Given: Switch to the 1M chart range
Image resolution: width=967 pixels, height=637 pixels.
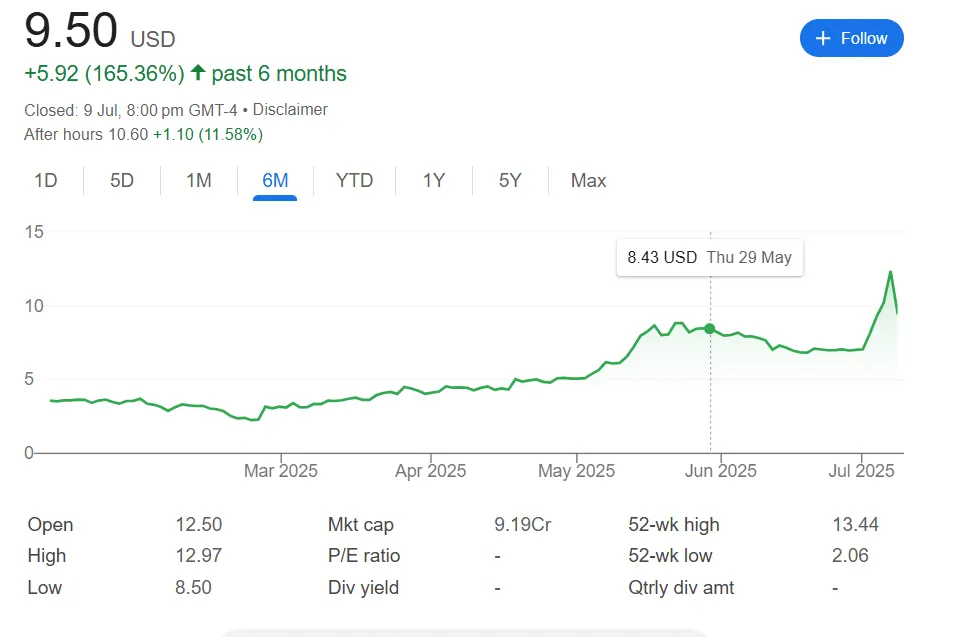Looking at the screenshot, I should (x=199, y=181).
